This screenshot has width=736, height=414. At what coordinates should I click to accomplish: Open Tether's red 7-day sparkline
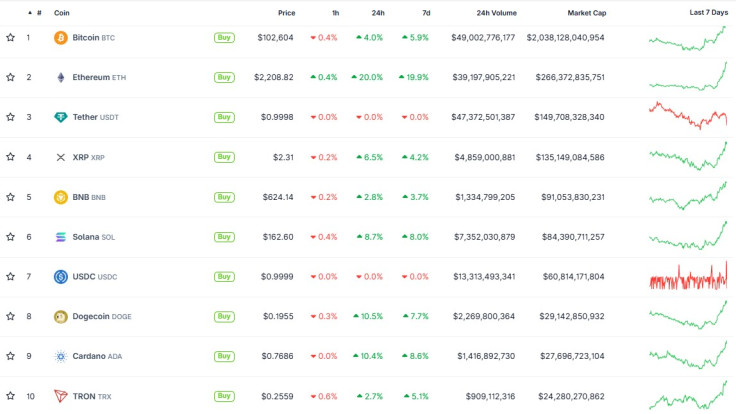point(688,115)
